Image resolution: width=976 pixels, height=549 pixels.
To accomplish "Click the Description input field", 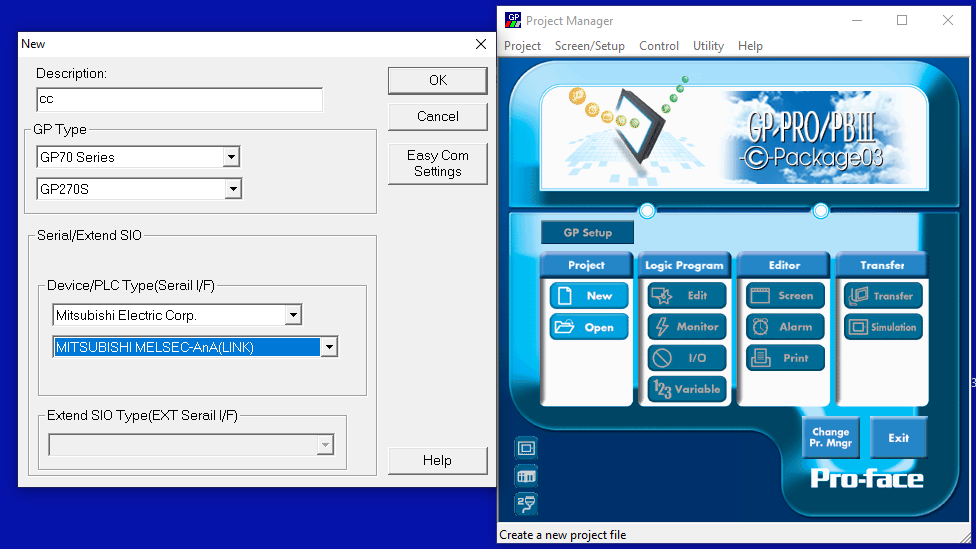I will coord(179,99).
